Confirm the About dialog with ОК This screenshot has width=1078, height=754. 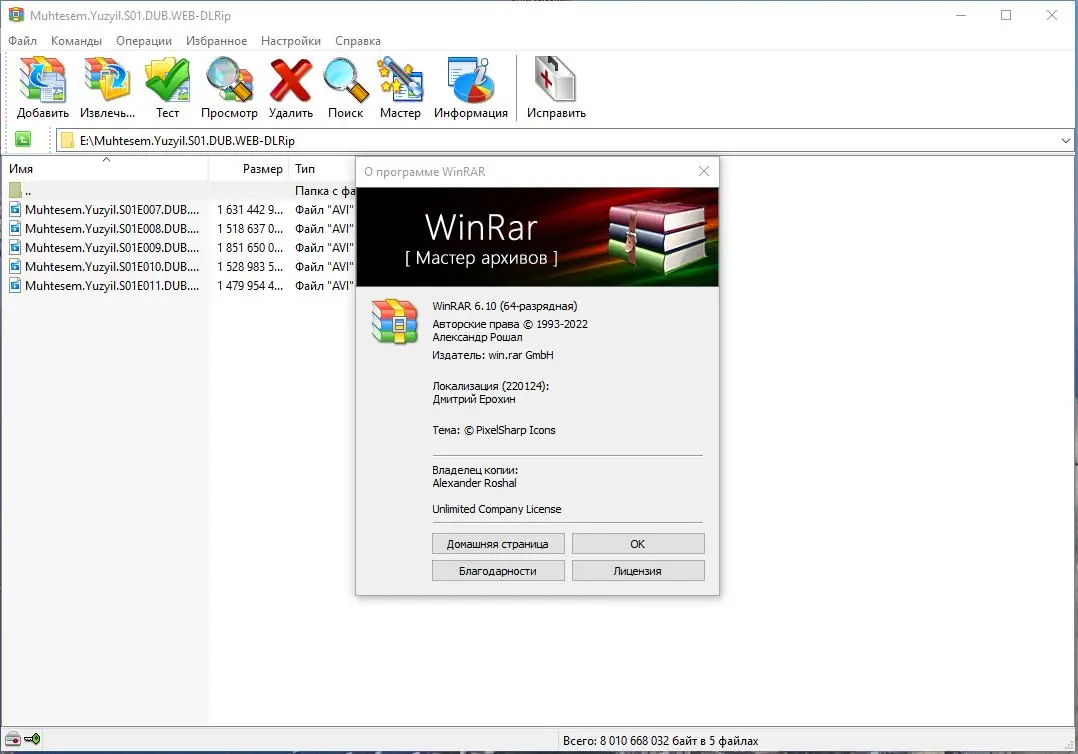tap(638, 543)
